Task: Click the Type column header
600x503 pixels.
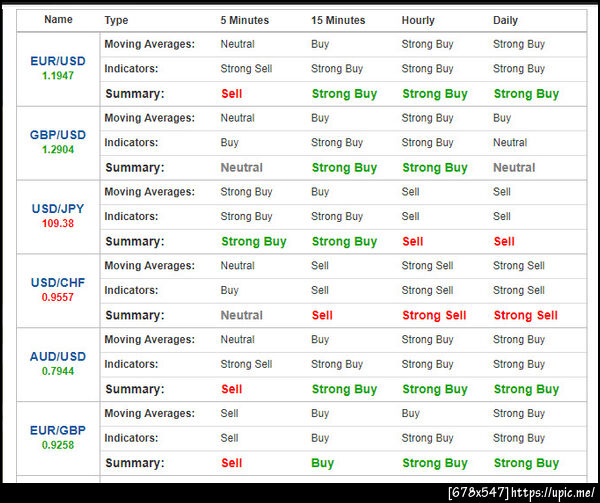Action: [x=116, y=20]
